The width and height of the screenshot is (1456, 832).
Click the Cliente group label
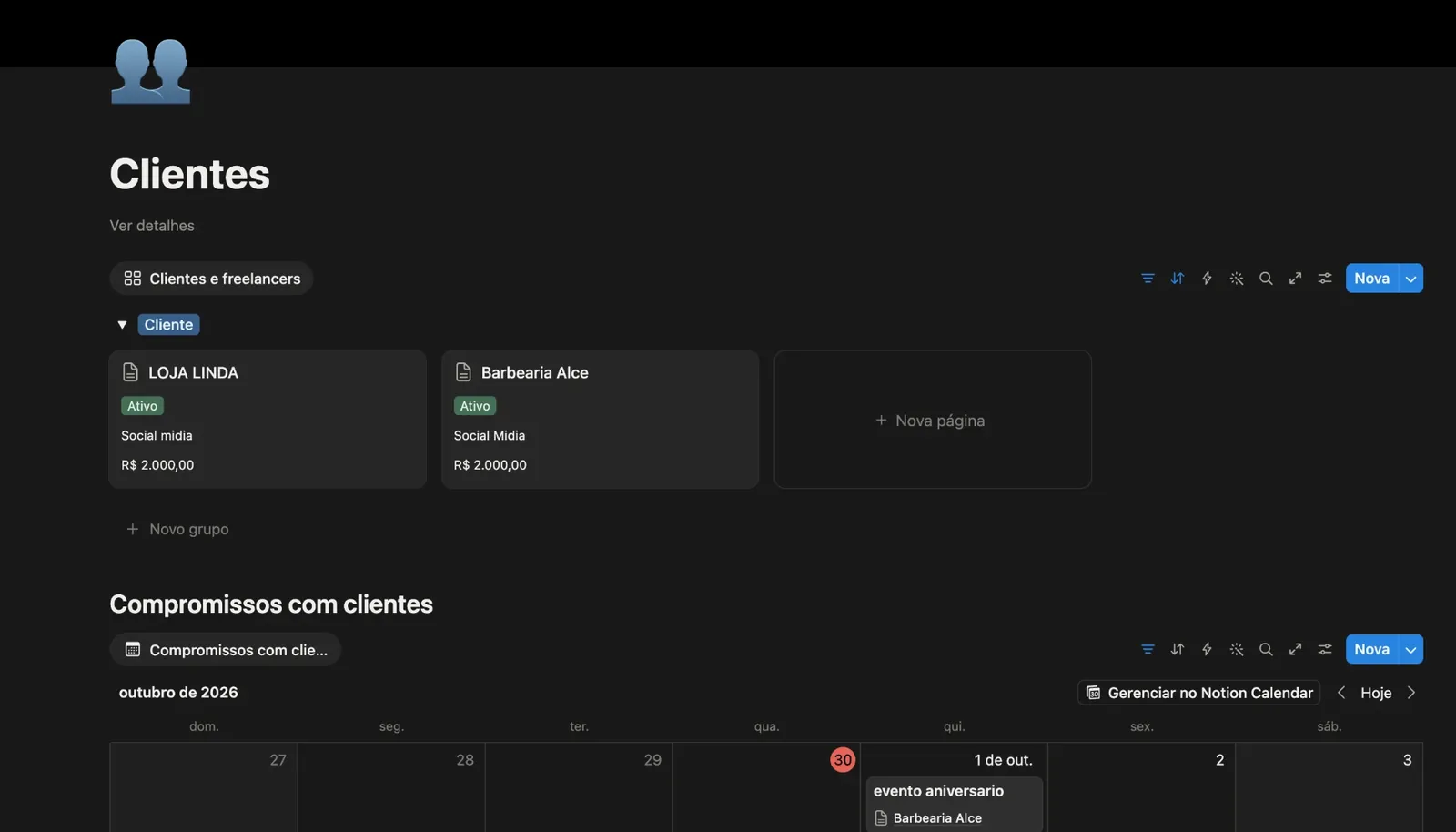pos(168,325)
